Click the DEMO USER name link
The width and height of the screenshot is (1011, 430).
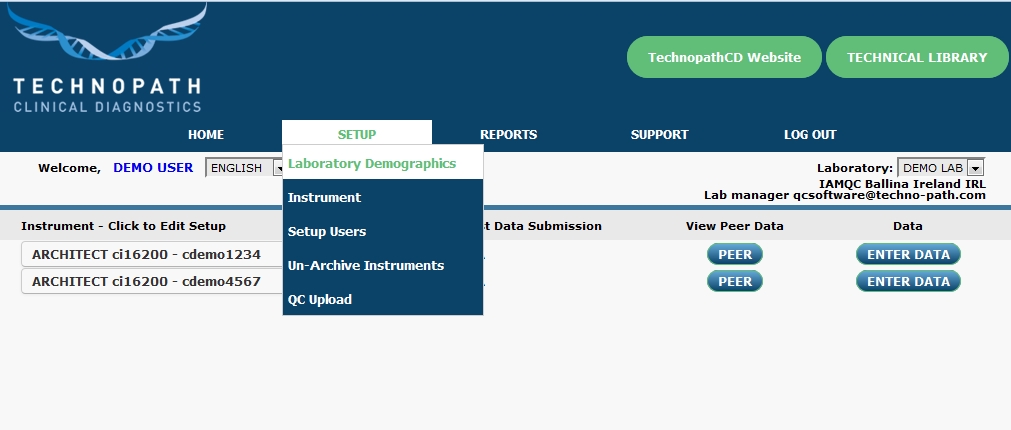153,168
